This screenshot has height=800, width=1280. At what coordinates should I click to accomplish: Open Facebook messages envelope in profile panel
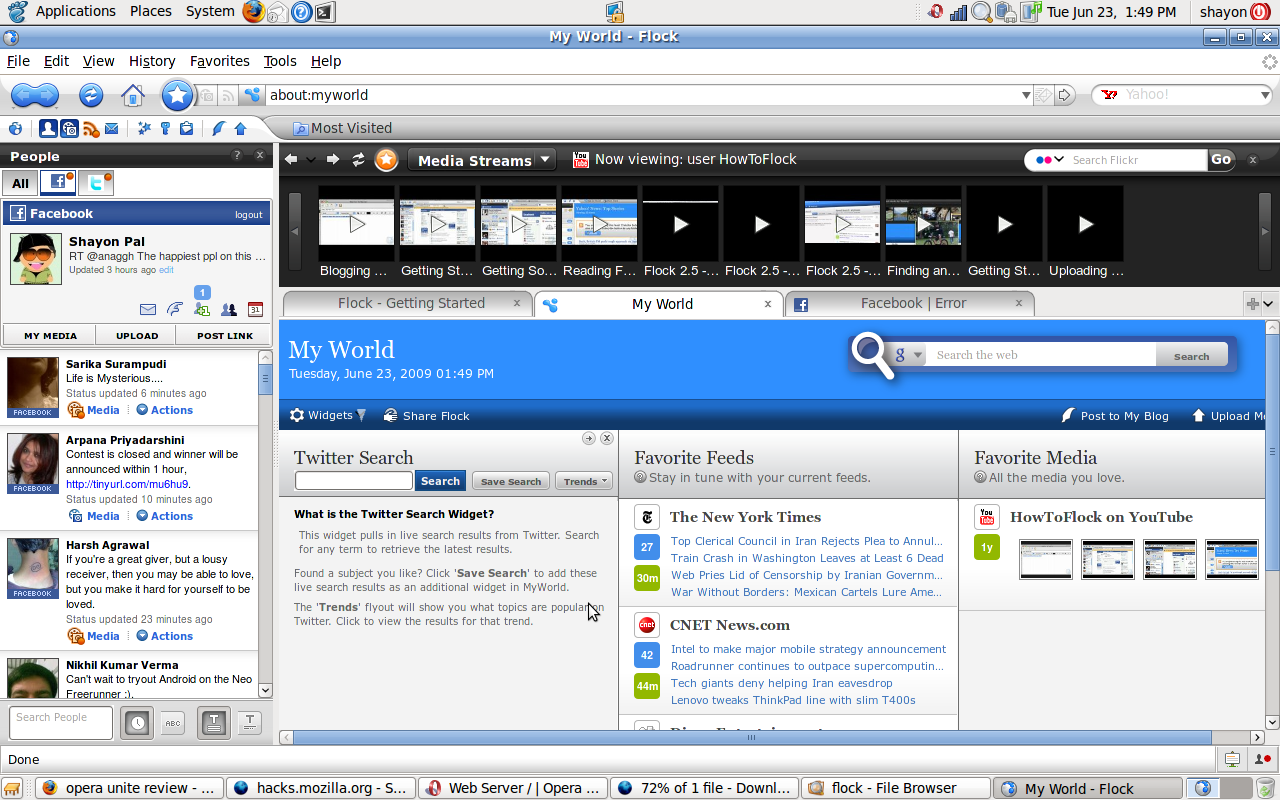(148, 310)
